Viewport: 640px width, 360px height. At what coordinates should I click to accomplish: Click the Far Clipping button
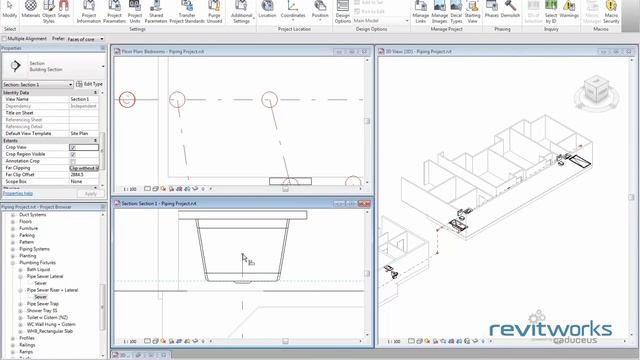pyautogui.click(x=84, y=168)
